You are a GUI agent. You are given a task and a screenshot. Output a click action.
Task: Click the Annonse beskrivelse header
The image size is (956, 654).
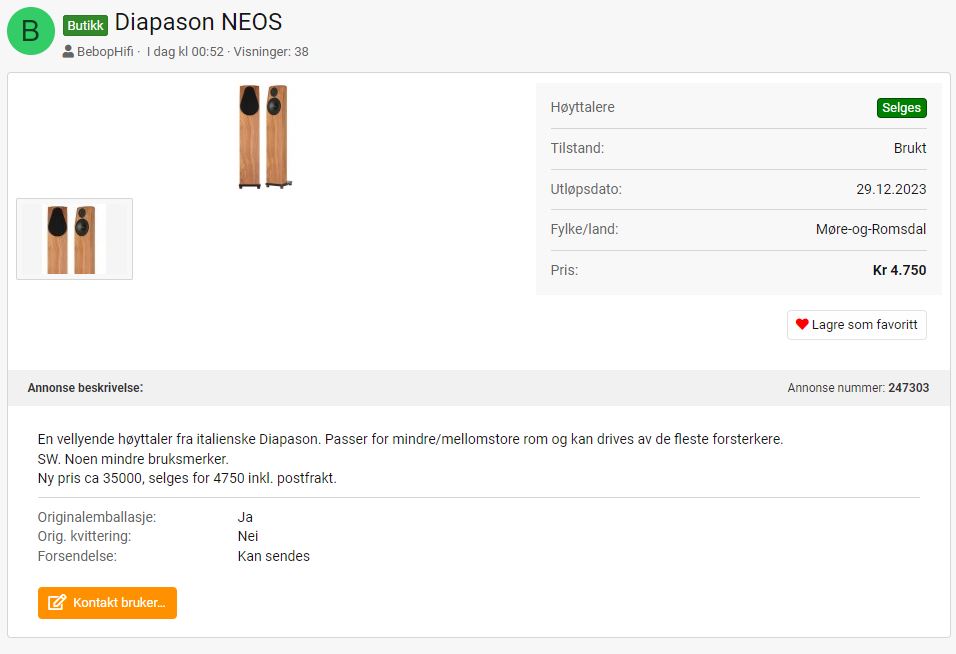tap(85, 388)
